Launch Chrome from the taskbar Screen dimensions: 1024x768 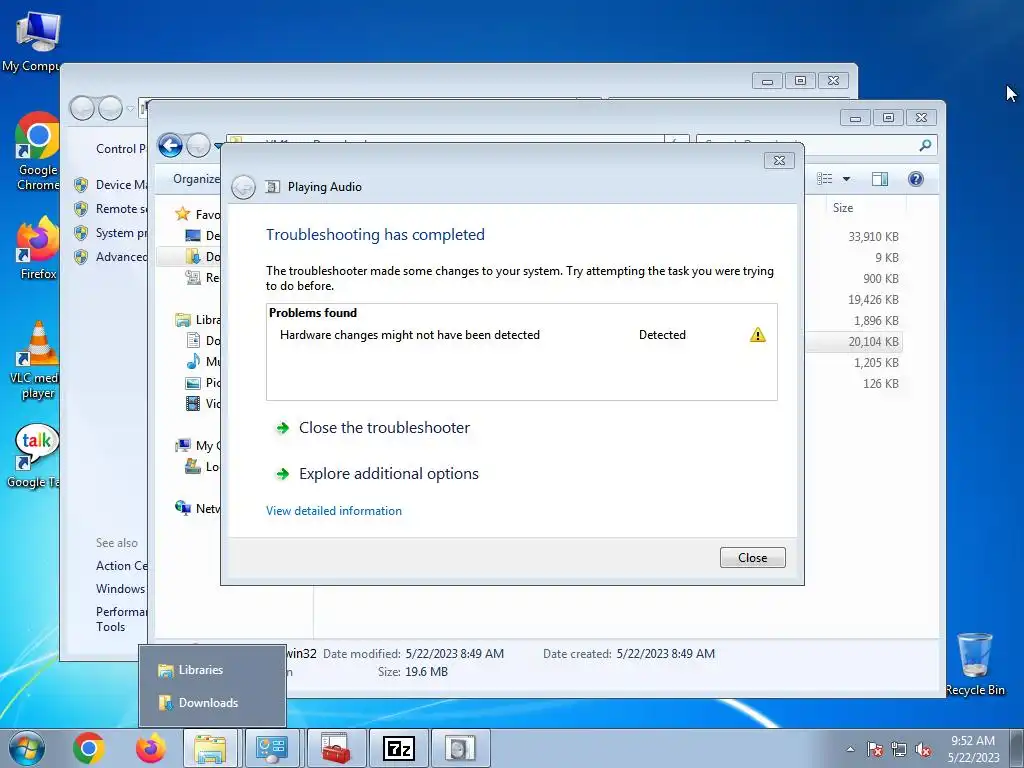89,748
